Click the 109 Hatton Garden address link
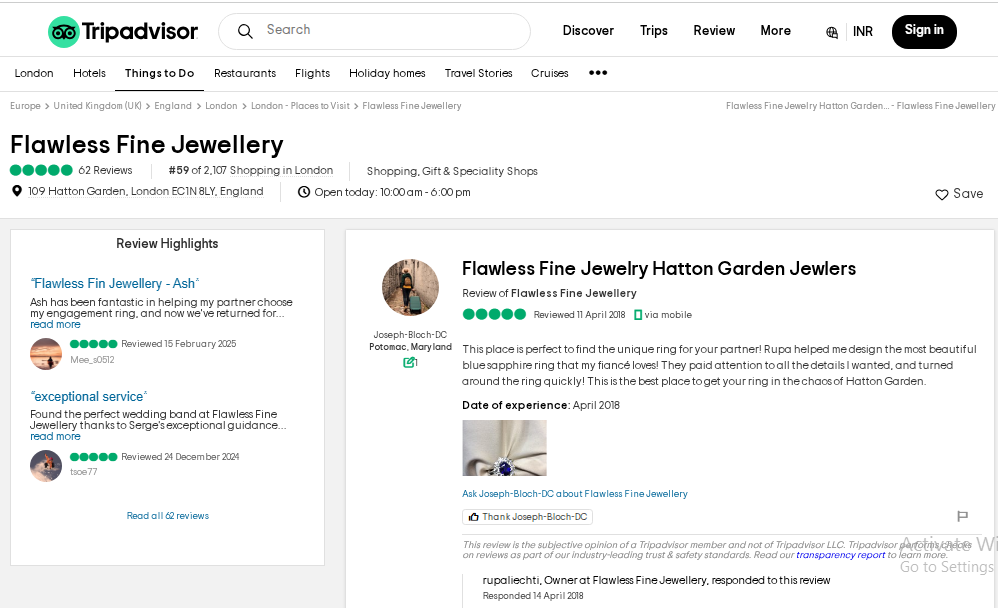The image size is (998, 608). (146, 191)
